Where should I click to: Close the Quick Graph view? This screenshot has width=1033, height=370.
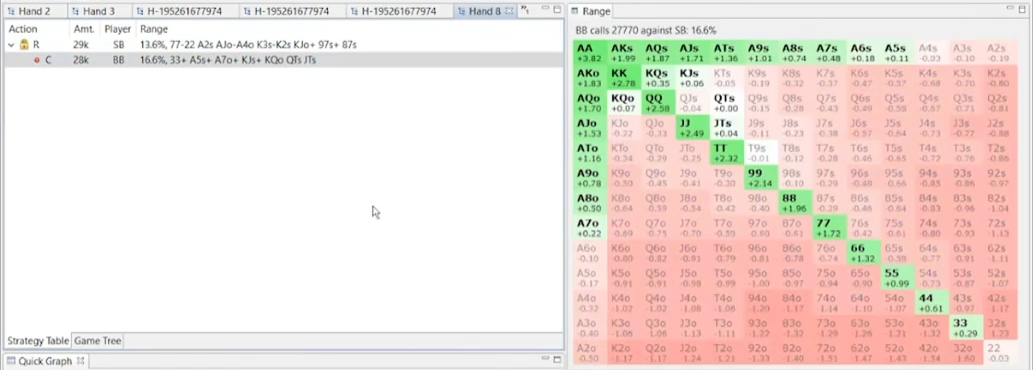click(x=80, y=361)
